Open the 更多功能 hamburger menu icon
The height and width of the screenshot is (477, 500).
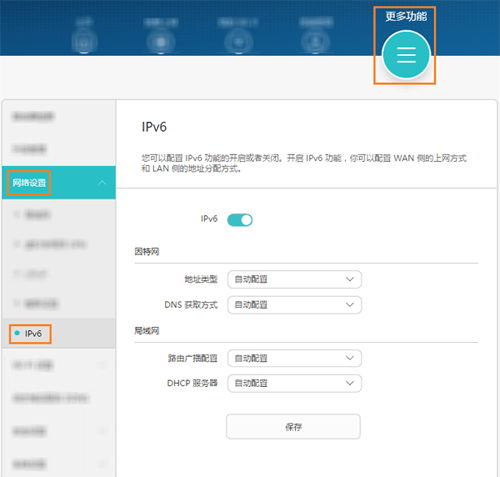(406, 55)
